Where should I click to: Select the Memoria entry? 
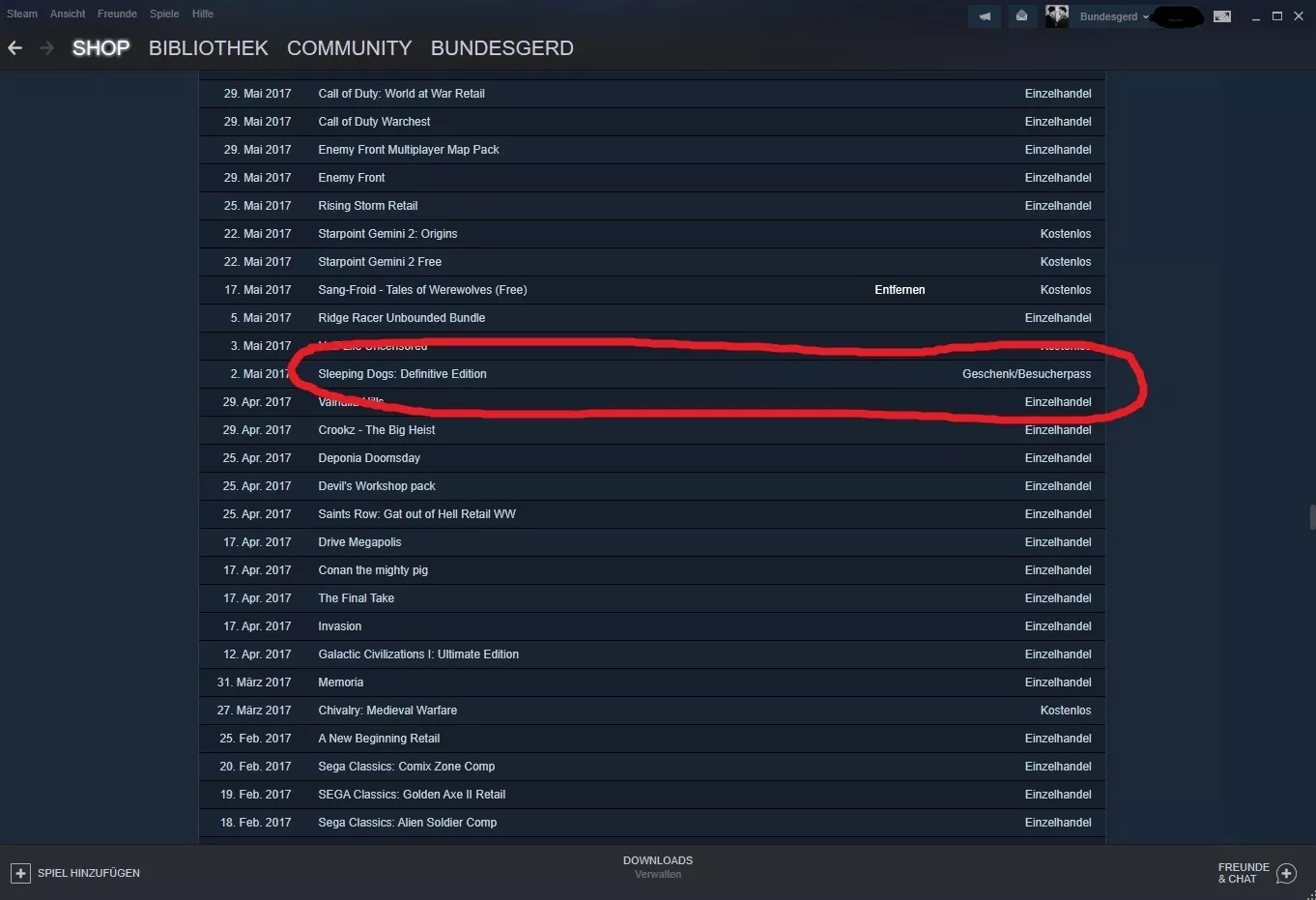click(x=341, y=682)
